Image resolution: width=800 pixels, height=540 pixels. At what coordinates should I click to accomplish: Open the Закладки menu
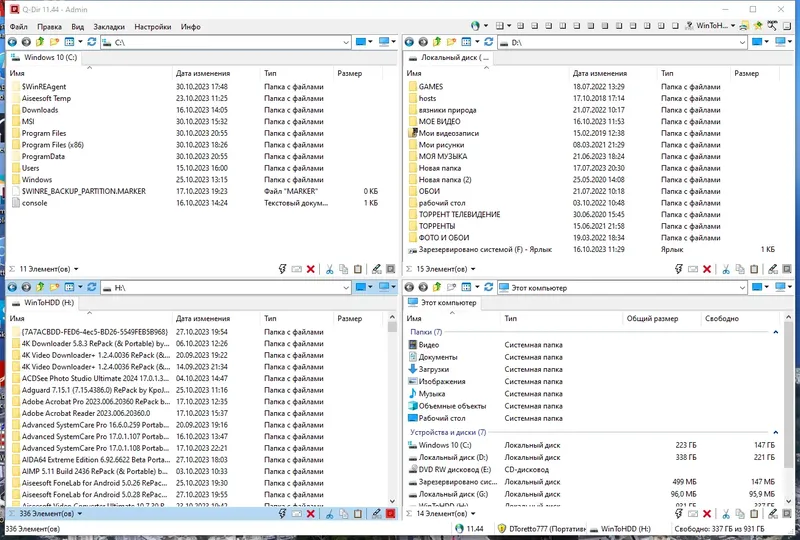[x=109, y=27]
